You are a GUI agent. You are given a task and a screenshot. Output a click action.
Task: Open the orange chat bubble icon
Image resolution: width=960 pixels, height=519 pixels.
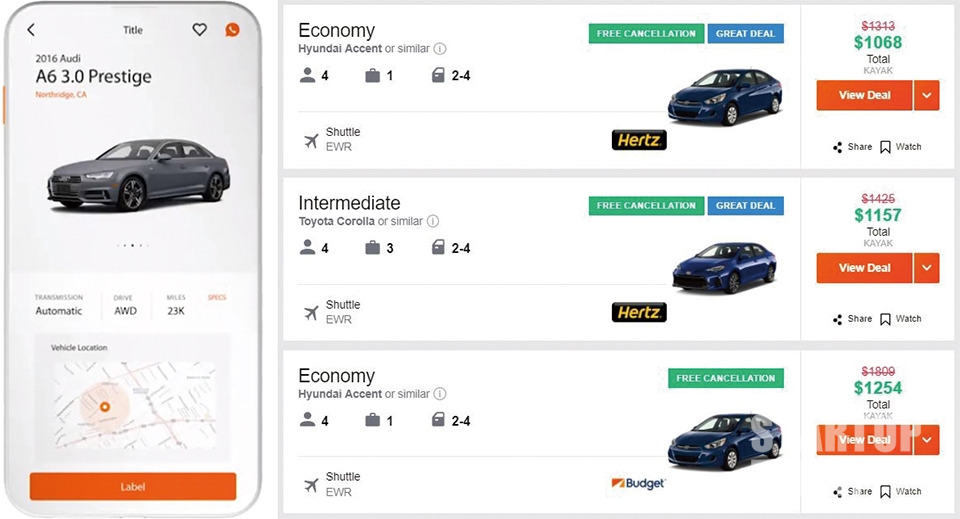[x=232, y=29]
